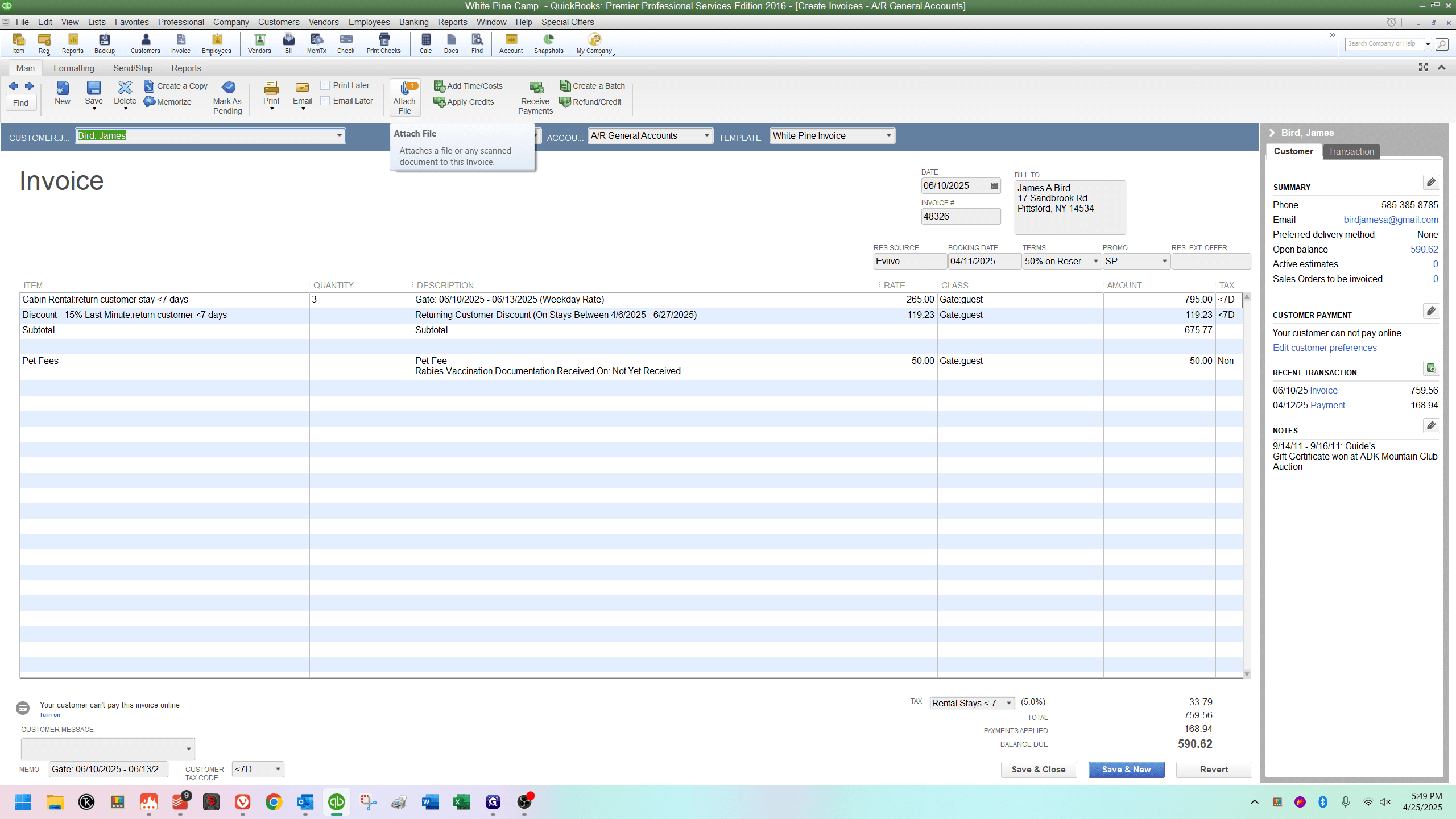Edit the customer Summary pencil icon
This screenshot has height=819, width=1456.
(1432, 183)
